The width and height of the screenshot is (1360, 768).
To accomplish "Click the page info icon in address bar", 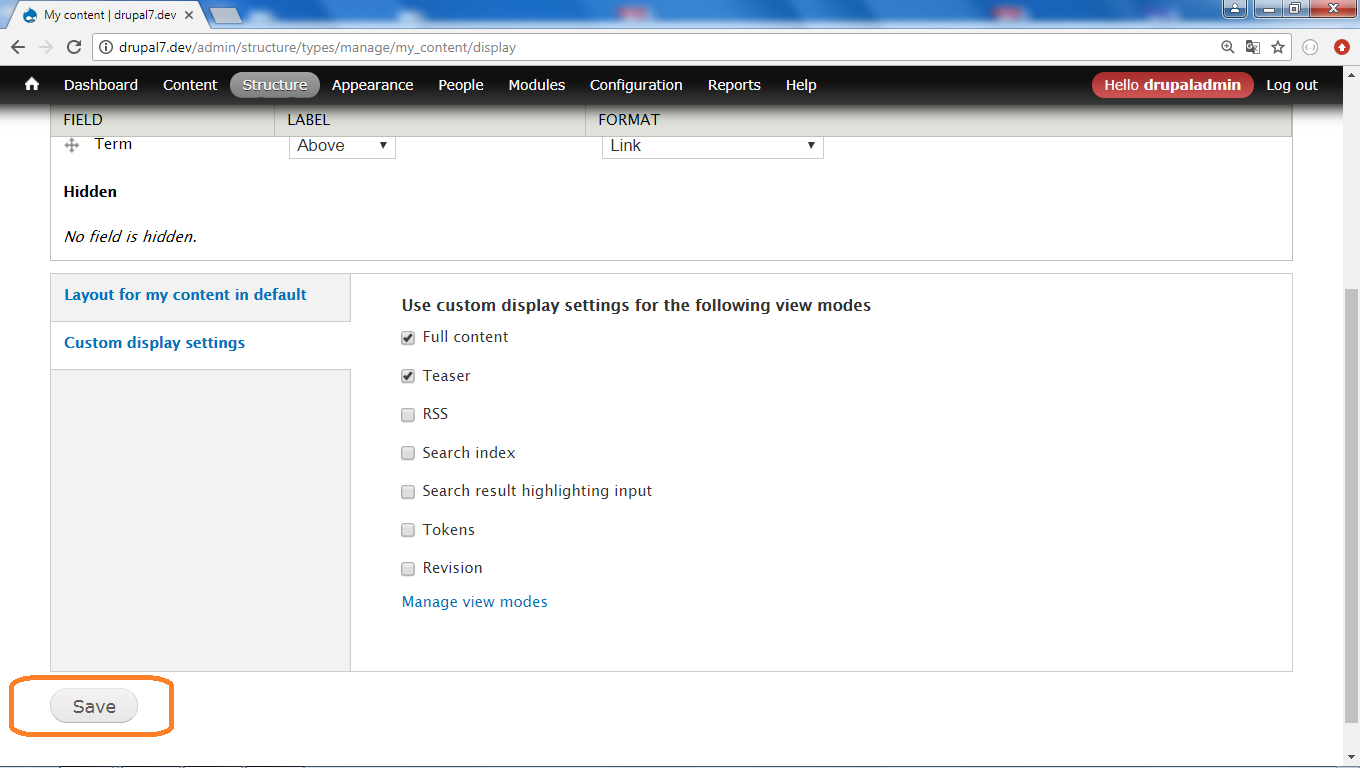I will point(104,47).
